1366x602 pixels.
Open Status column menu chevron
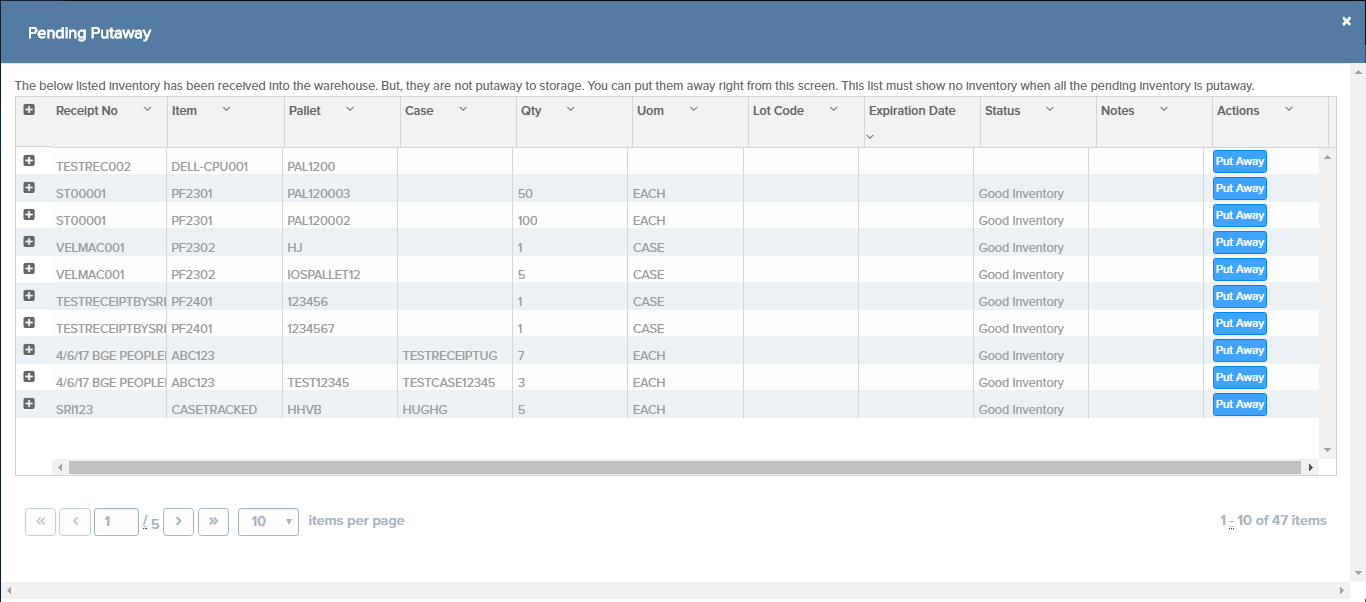click(x=1049, y=109)
